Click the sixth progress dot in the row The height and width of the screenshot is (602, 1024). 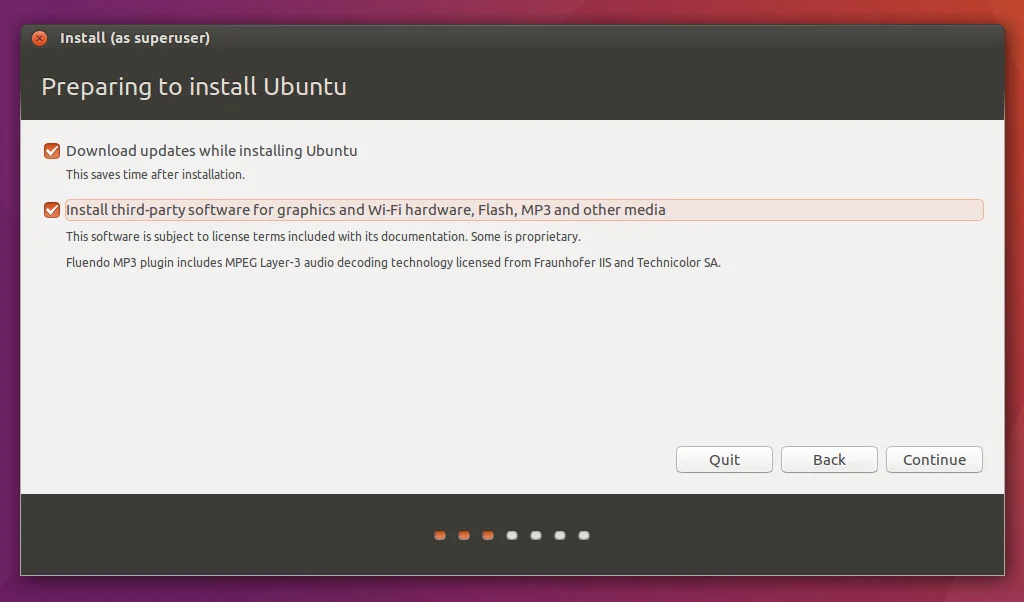560,536
